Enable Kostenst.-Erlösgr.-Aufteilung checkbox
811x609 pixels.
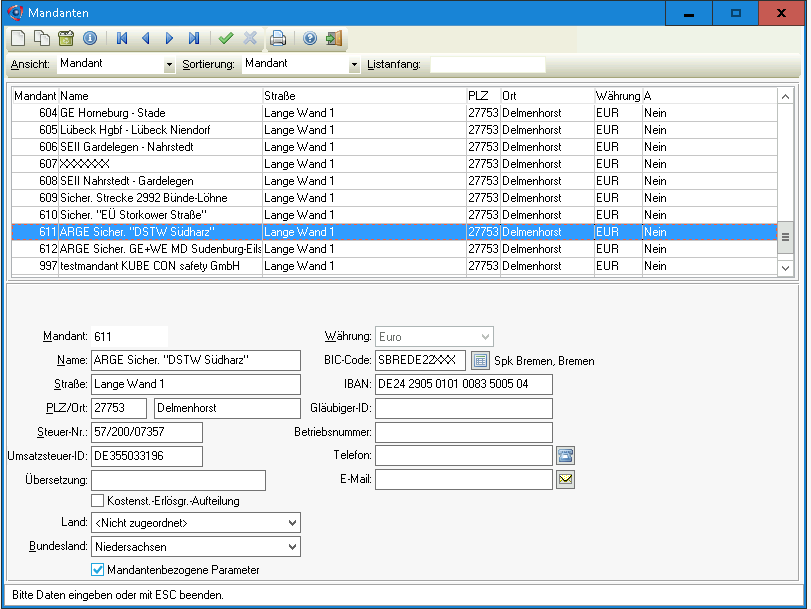pyautogui.click(x=98, y=500)
